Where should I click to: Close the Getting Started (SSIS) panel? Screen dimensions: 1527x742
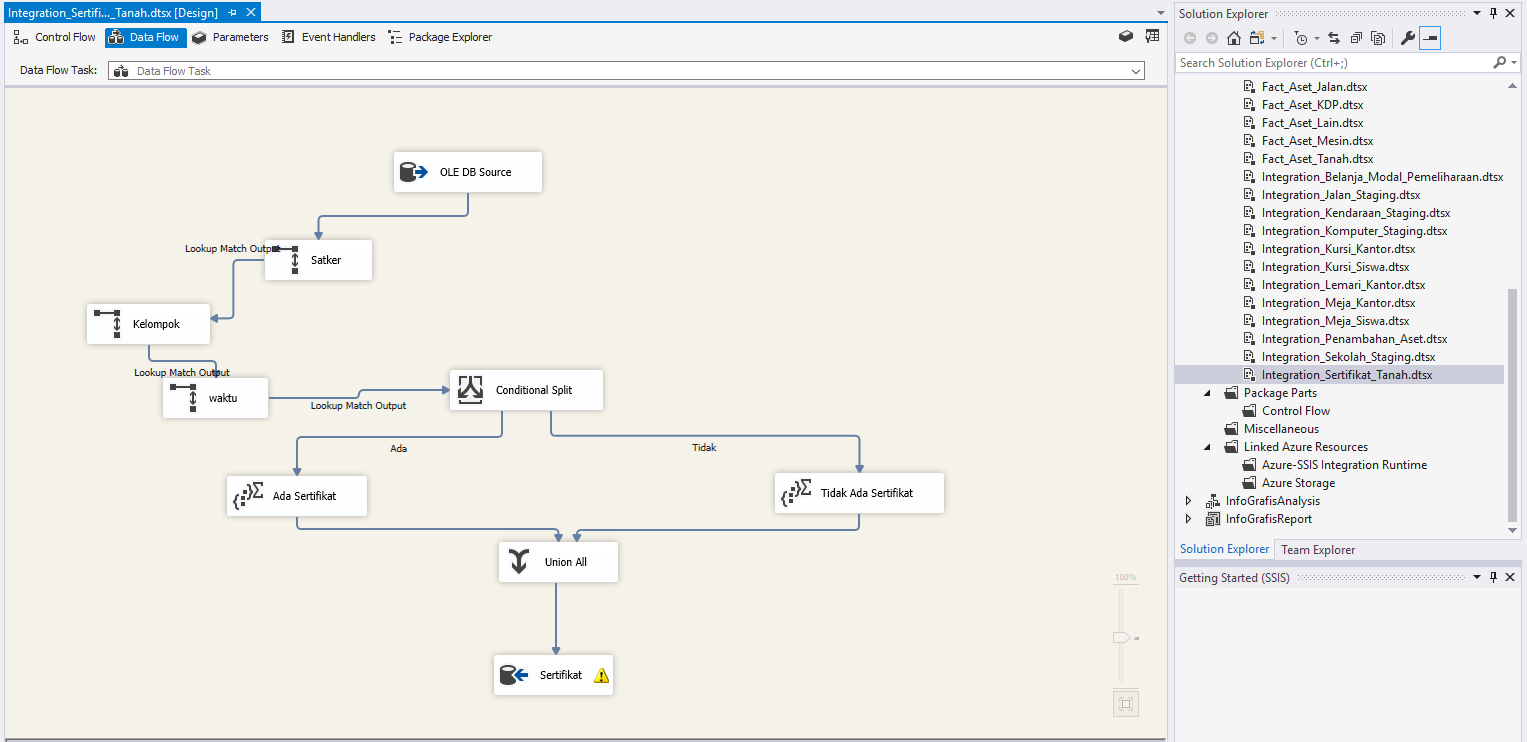pos(1512,577)
